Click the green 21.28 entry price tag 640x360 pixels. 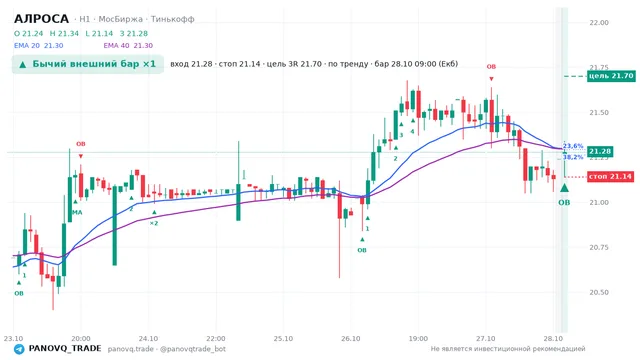click(600, 151)
